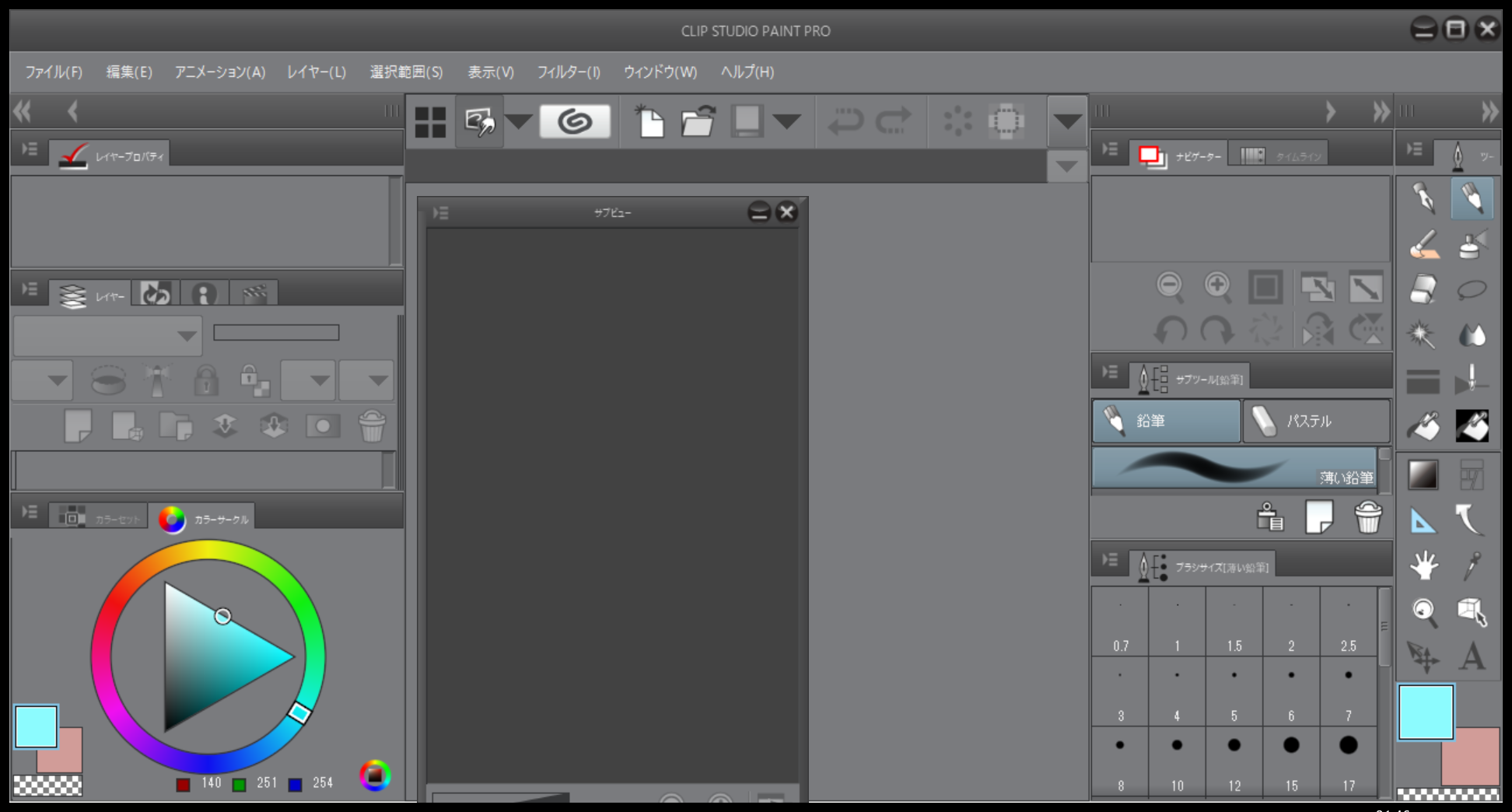Expand the command bar overflow arrow
Viewport: 1512px width, 812px height.
[x=1067, y=121]
